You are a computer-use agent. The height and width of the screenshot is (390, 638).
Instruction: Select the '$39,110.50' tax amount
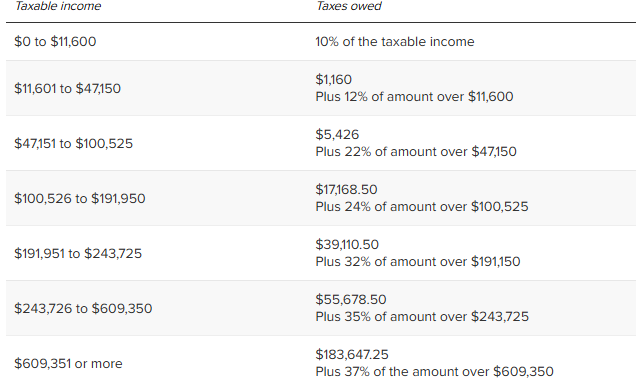point(347,244)
